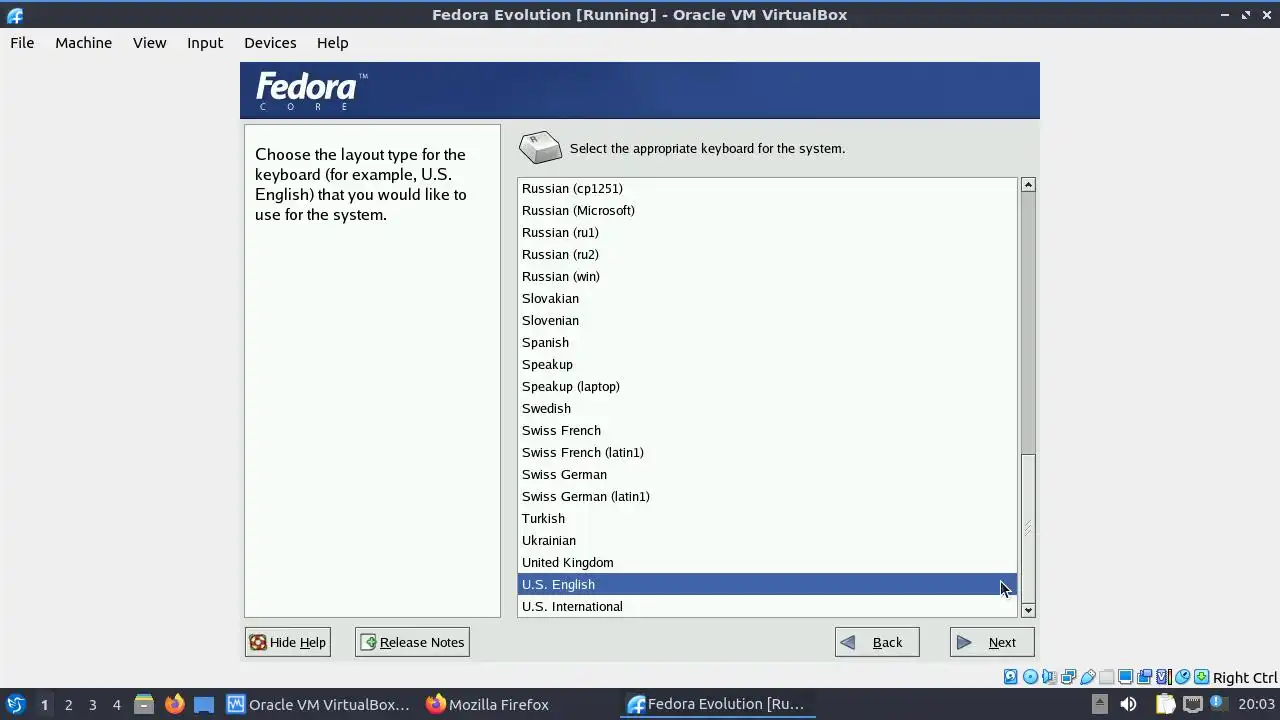Open the file manager from the taskbar
1280x720 pixels.
pyautogui.click(x=144, y=704)
